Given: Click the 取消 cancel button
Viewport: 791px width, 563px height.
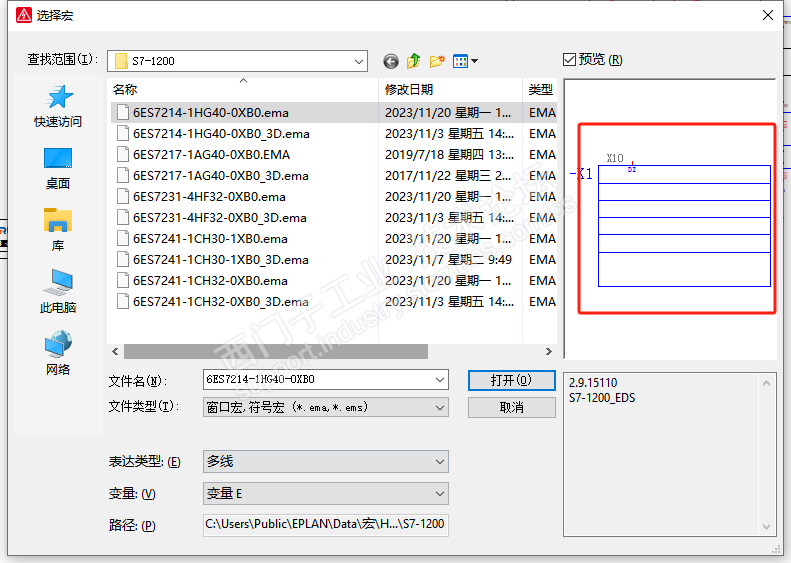Looking at the screenshot, I should (512, 408).
